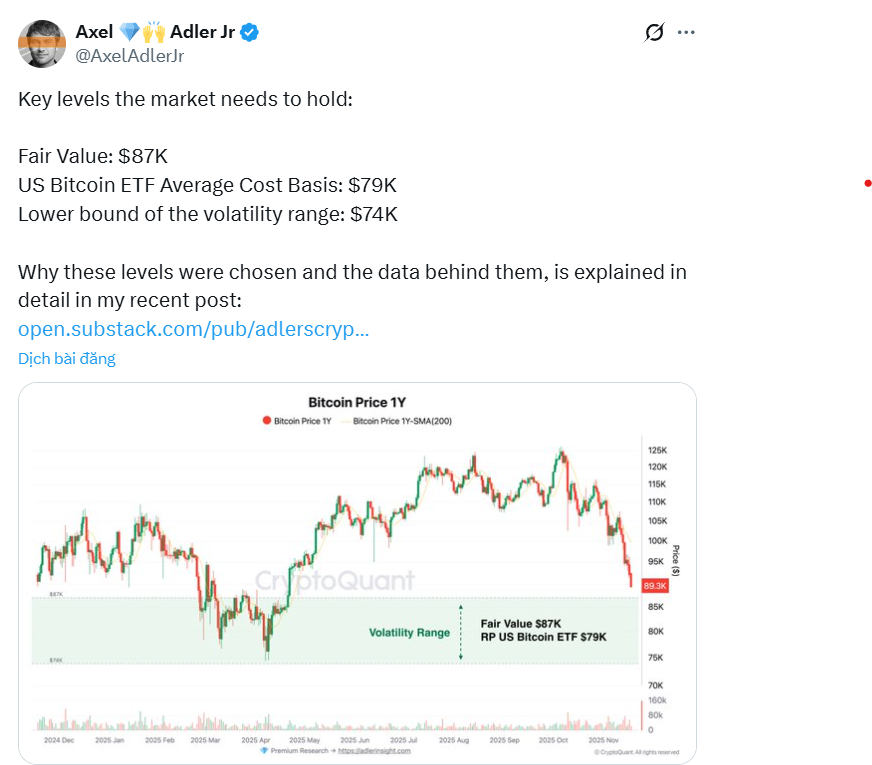This screenshot has width=872, height=765.
Task: Click the red Bitcoin Price 1Y legend dot
Action: (x=266, y=421)
